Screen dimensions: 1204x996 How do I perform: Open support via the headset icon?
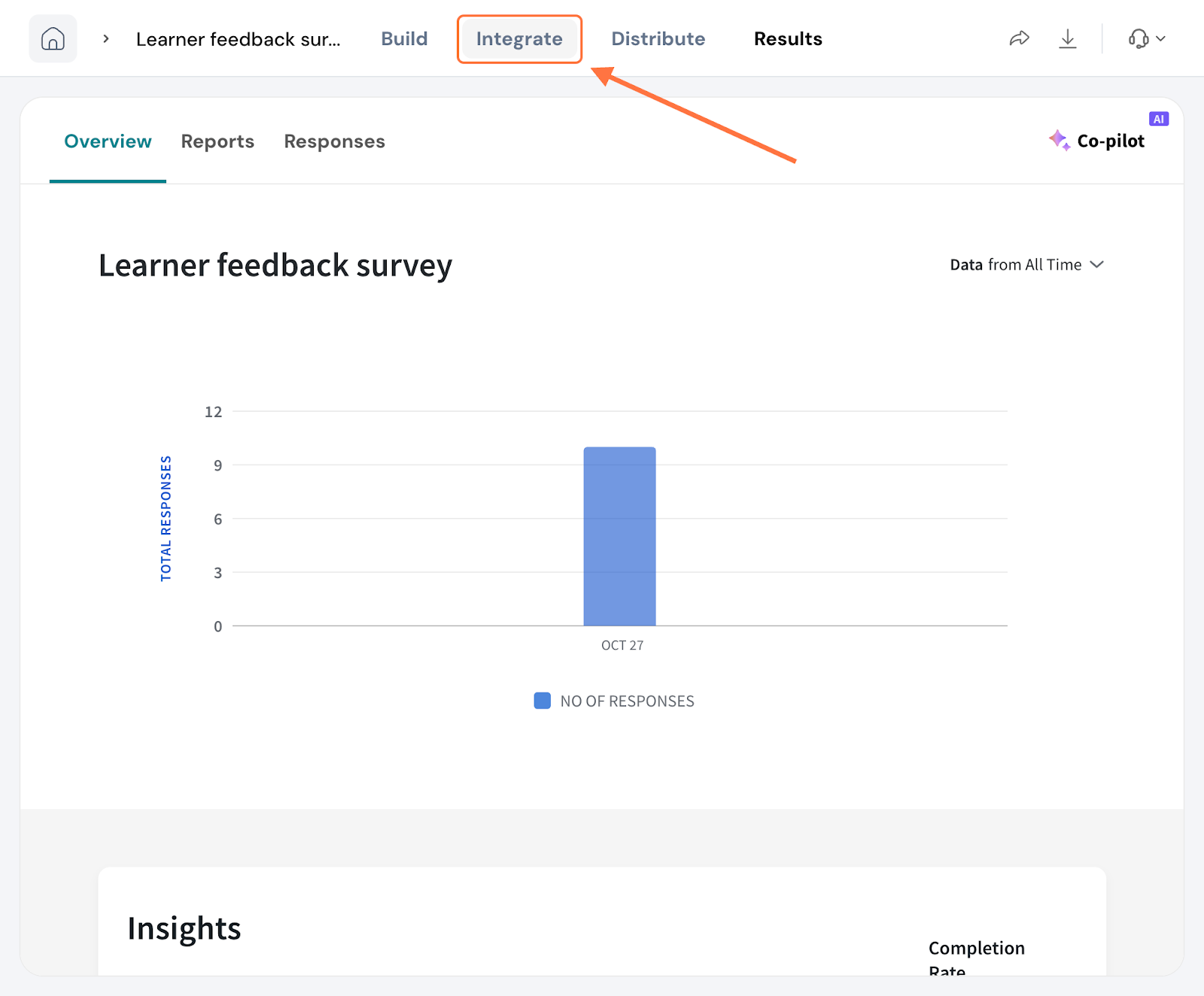[1138, 38]
